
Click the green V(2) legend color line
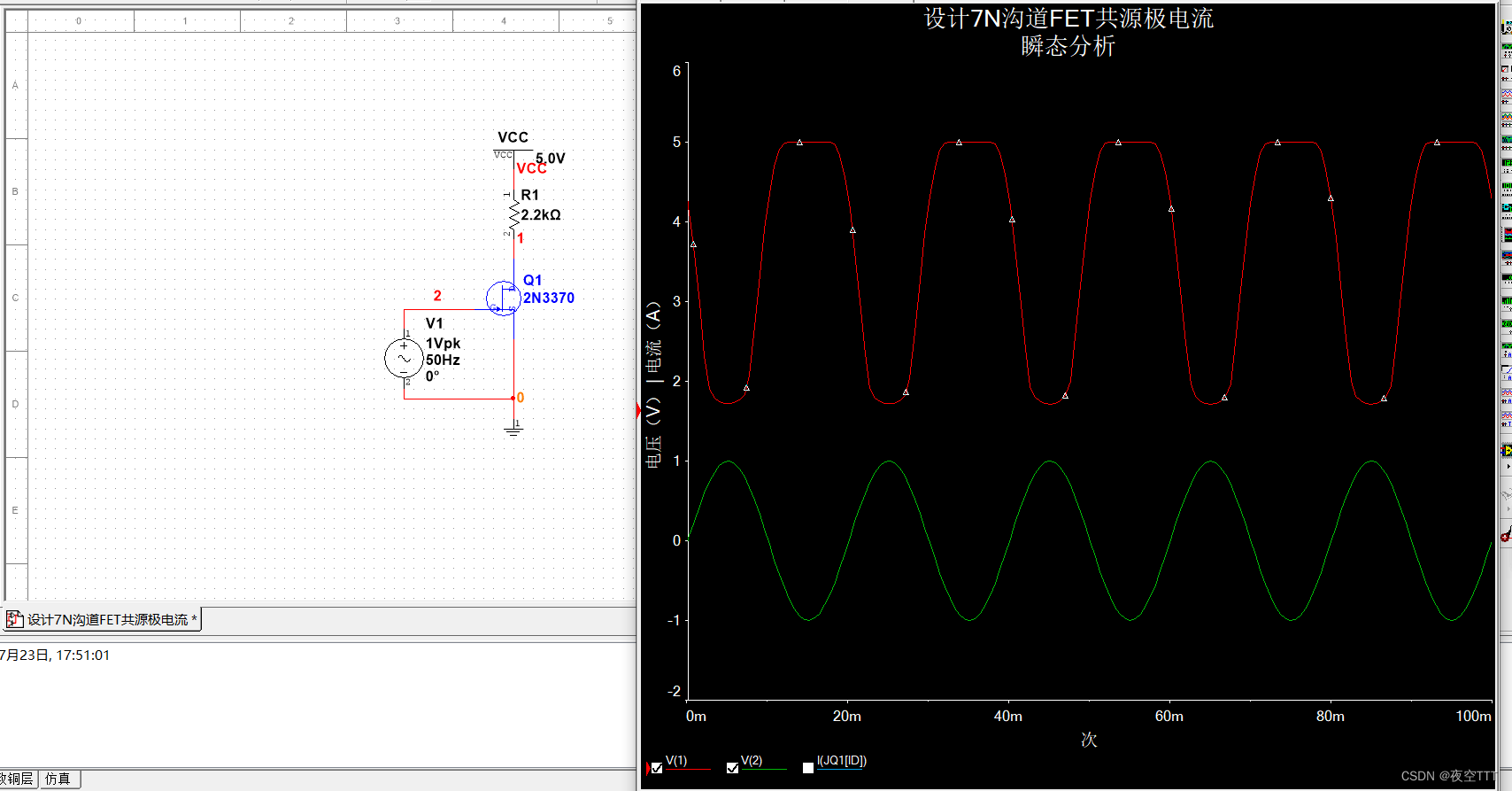[763, 770]
